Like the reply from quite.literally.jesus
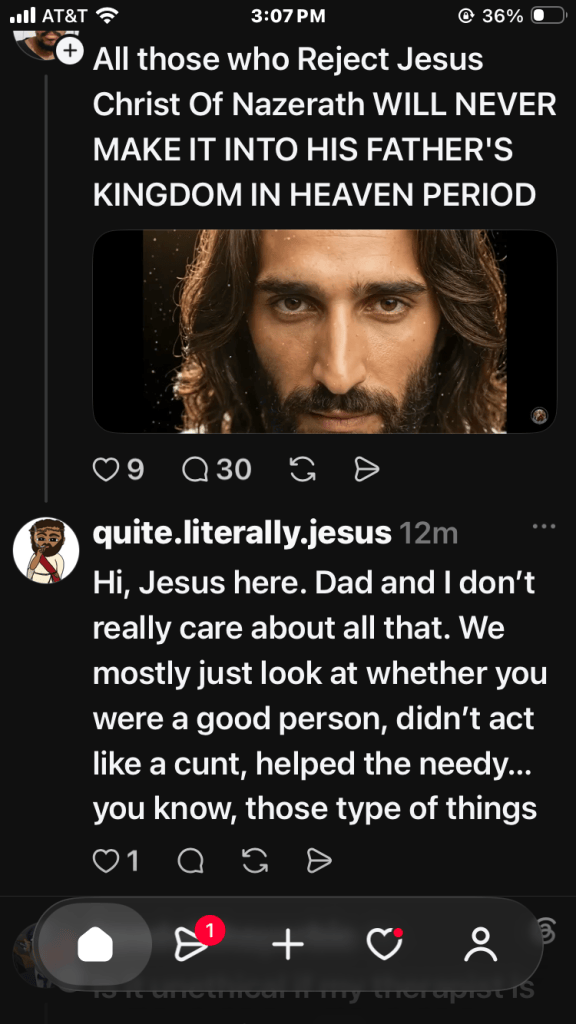 click(116, 861)
